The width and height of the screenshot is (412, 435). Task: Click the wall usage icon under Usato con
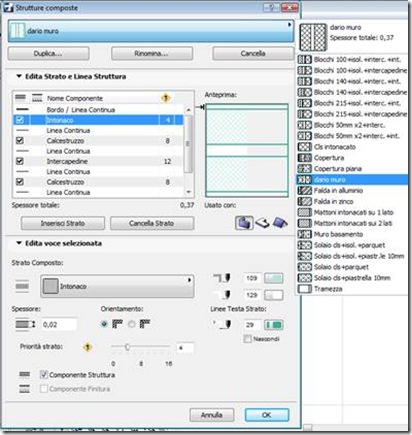[x=244, y=223]
